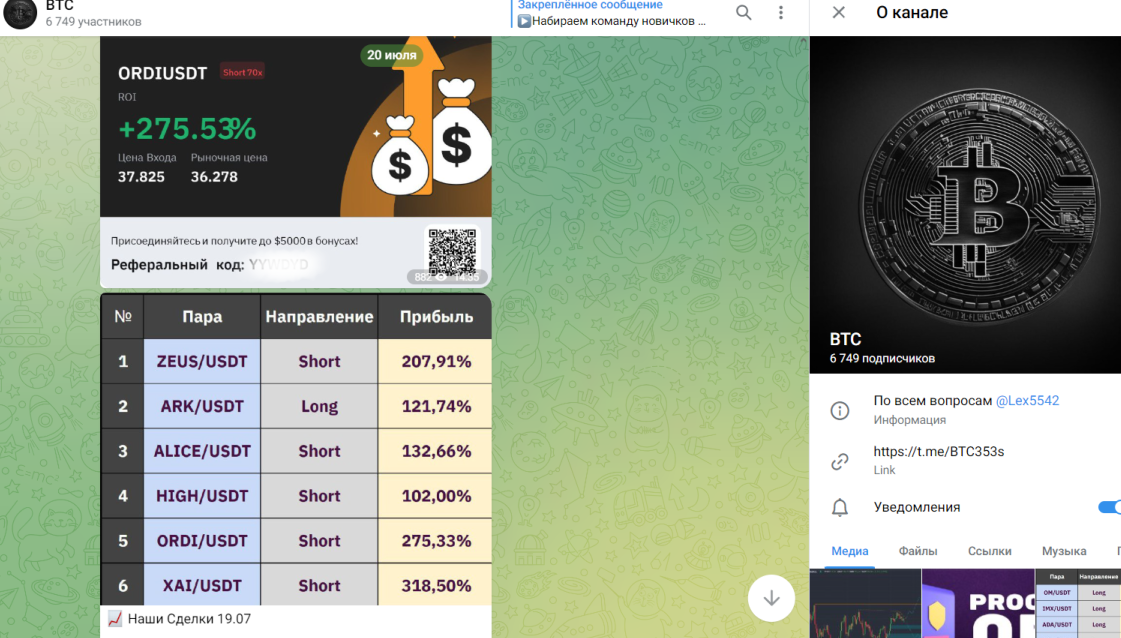
Task: Open the Медиа tab
Action: pyautogui.click(x=849, y=551)
